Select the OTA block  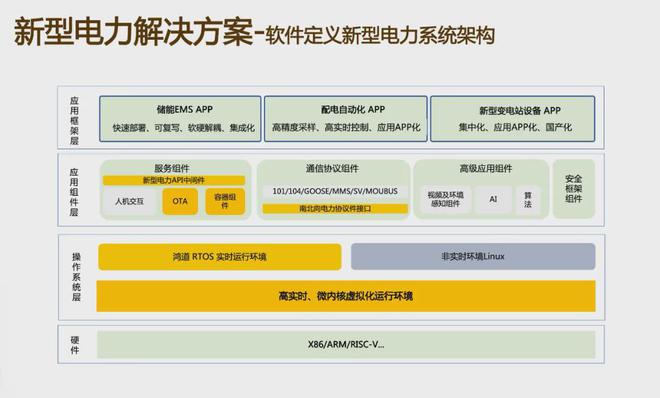(180, 202)
